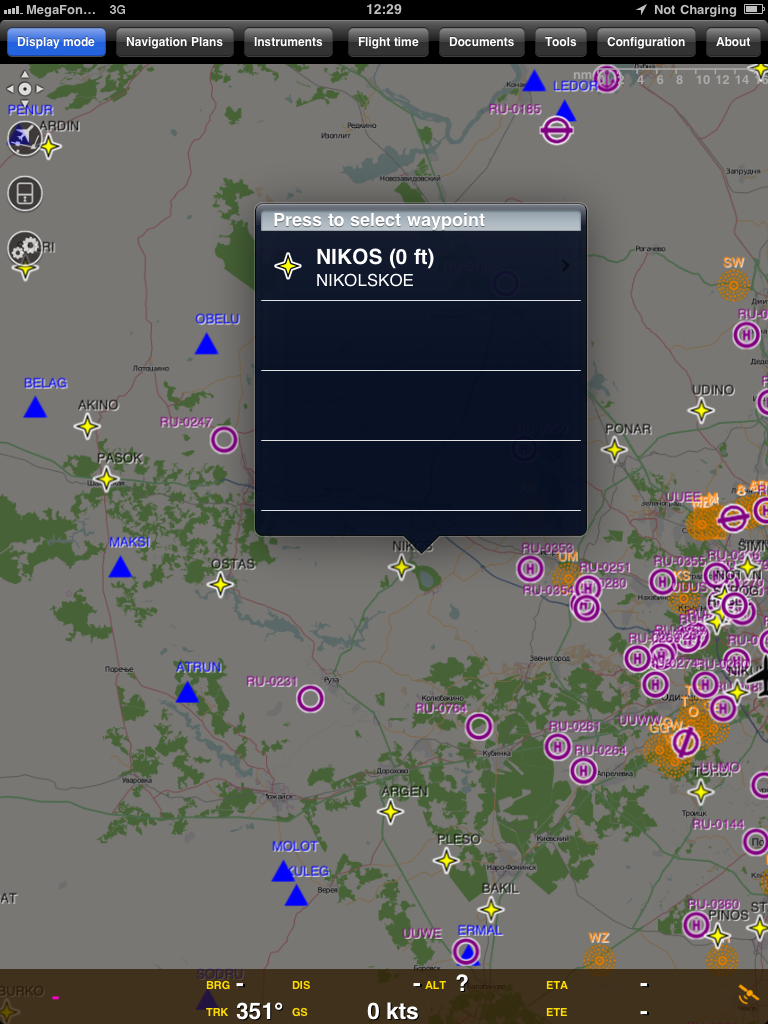Tap the split-screen layout icon
Viewport: 768px width, 1024px height.
click(25, 192)
